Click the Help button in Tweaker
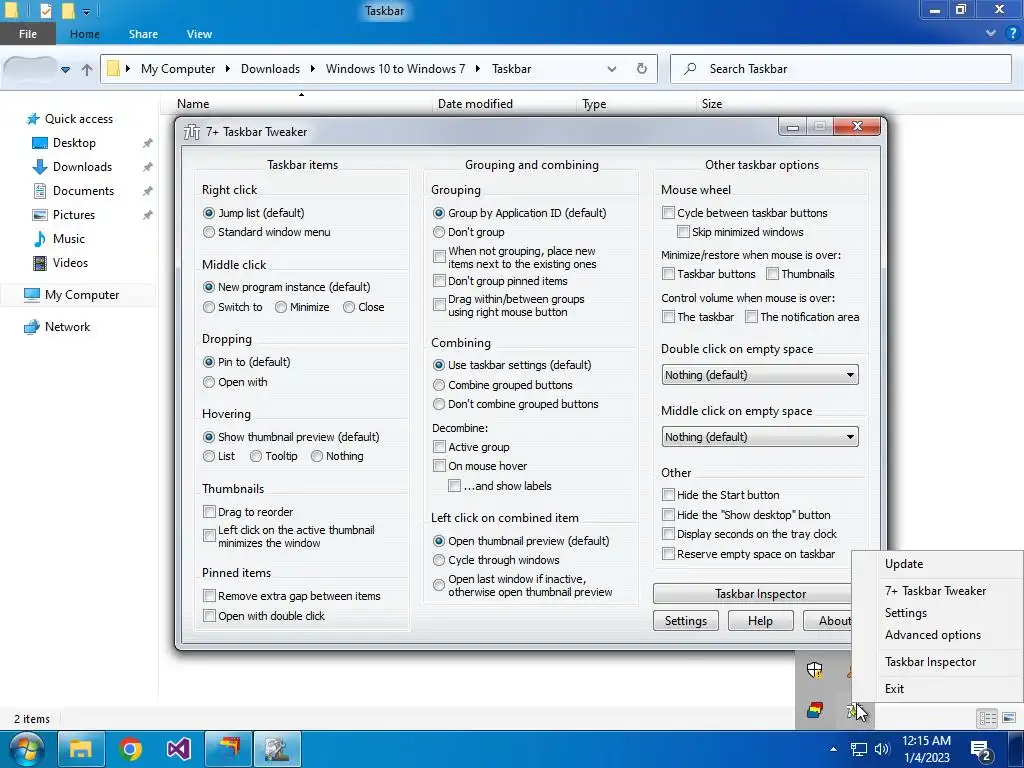 [x=760, y=621]
